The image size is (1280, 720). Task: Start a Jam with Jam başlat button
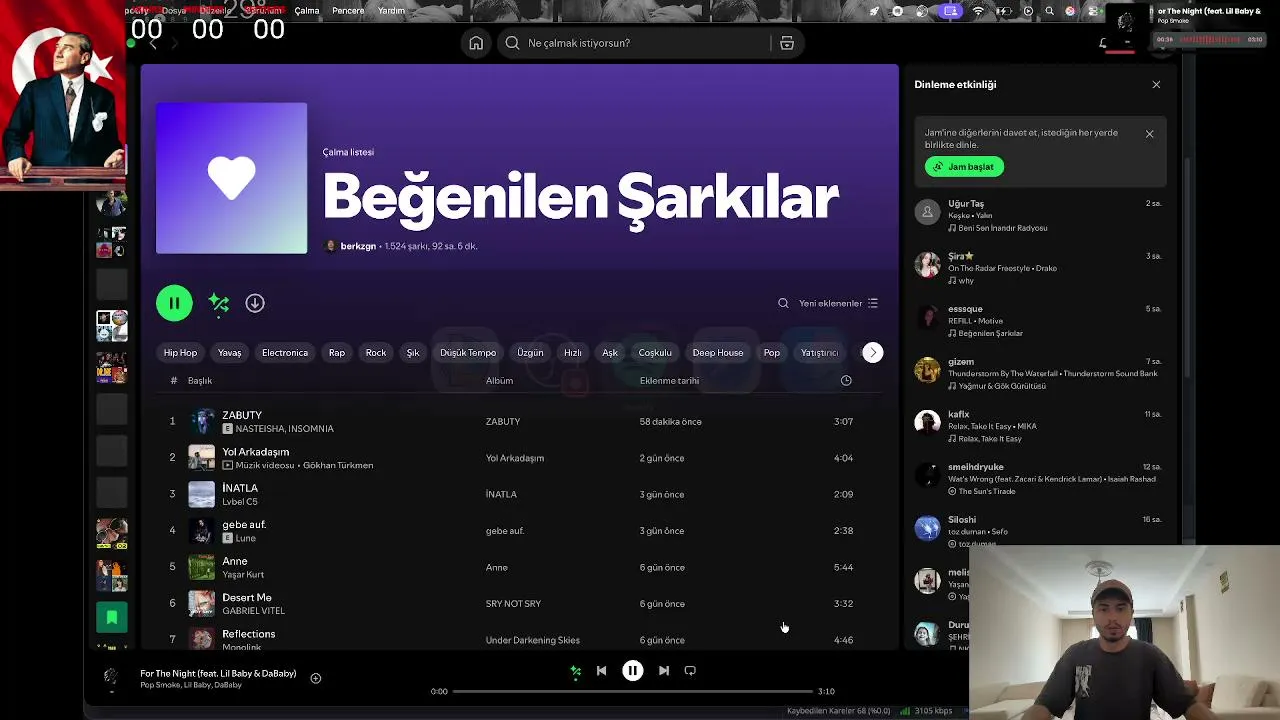point(964,167)
